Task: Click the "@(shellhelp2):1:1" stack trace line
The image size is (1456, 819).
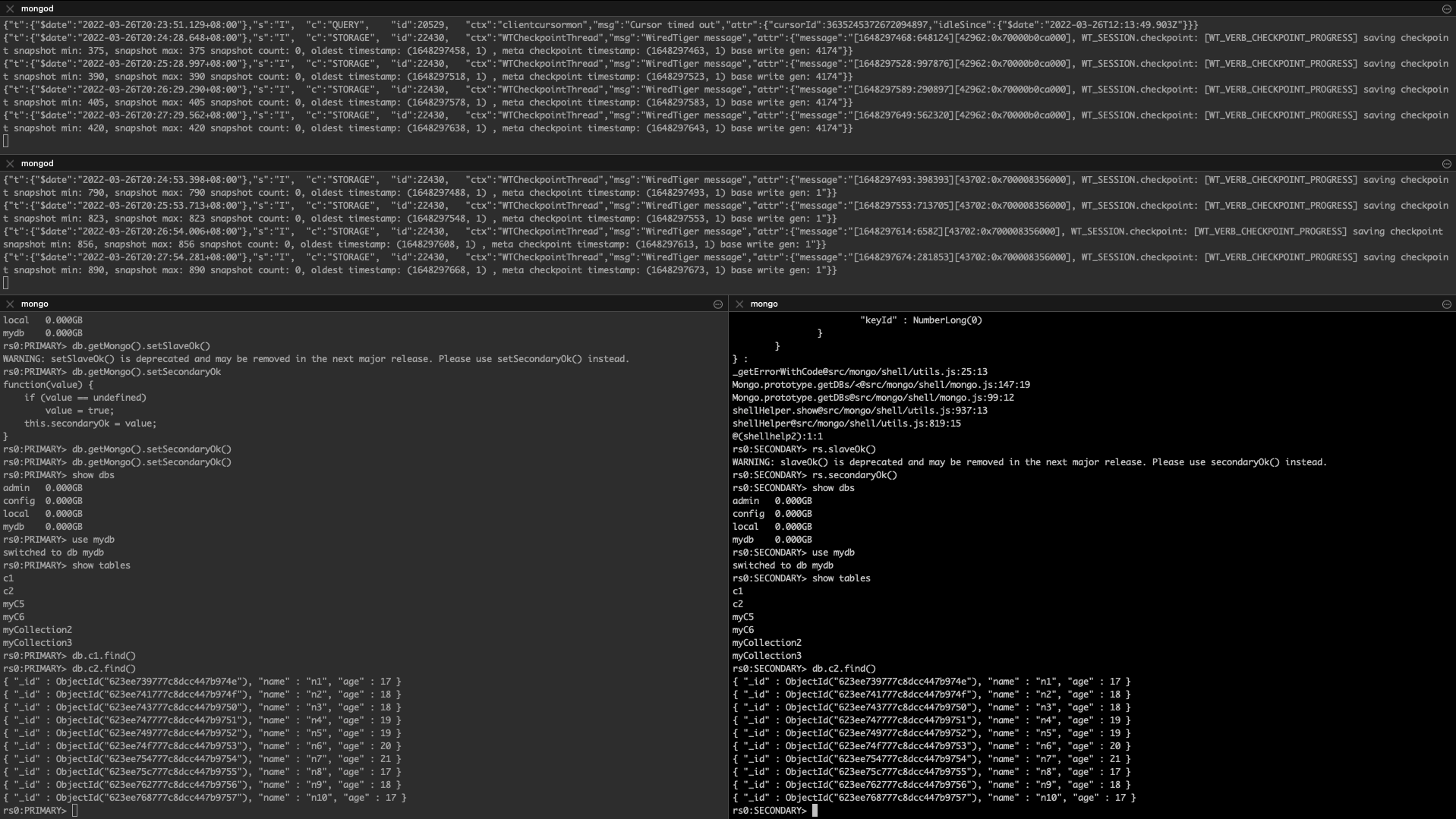Action: coord(777,436)
